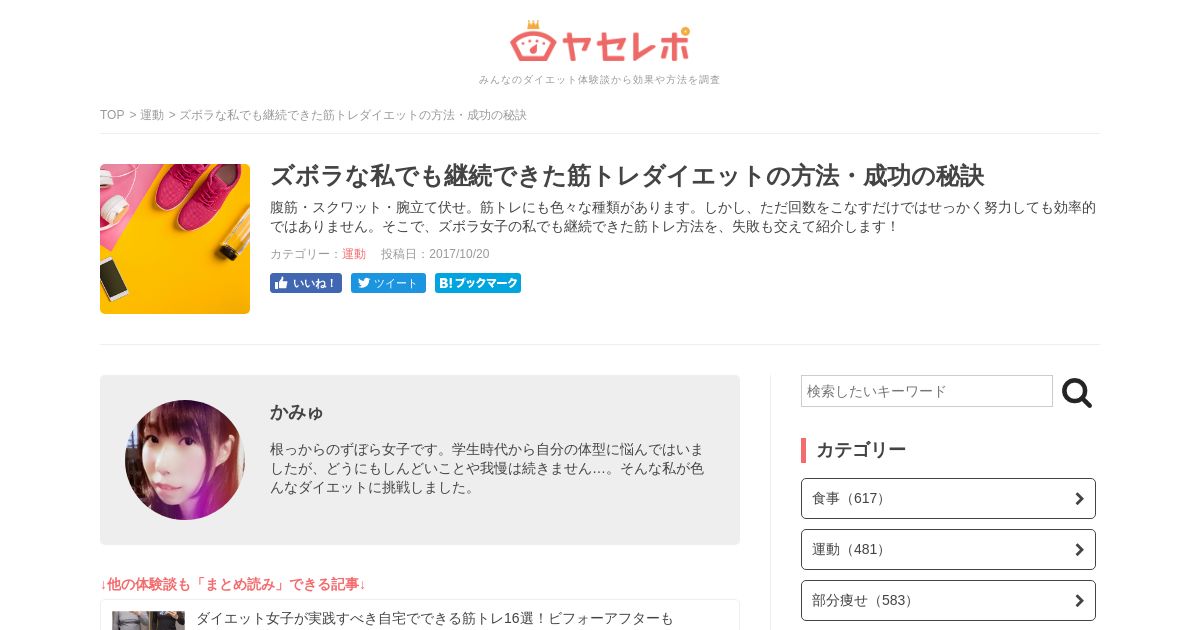1200x630 pixels.
Task: Click the カテゴリー sidebar heading
Action: [861, 450]
